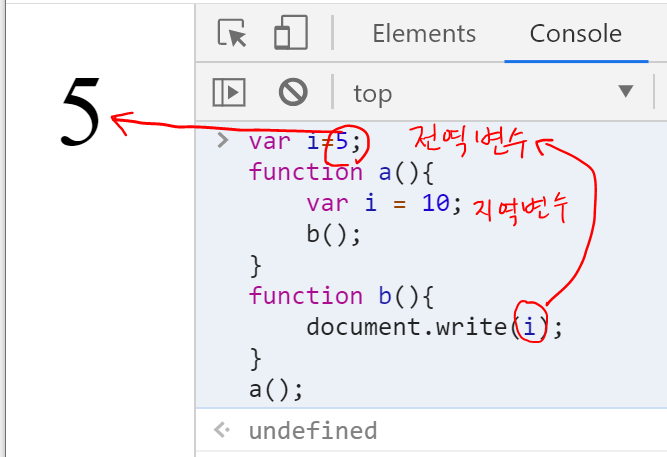Image resolution: width=667 pixels, height=457 pixels.
Task: Click the 'function b(){' code line
Action: pyautogui.click(x=341, y=296)
